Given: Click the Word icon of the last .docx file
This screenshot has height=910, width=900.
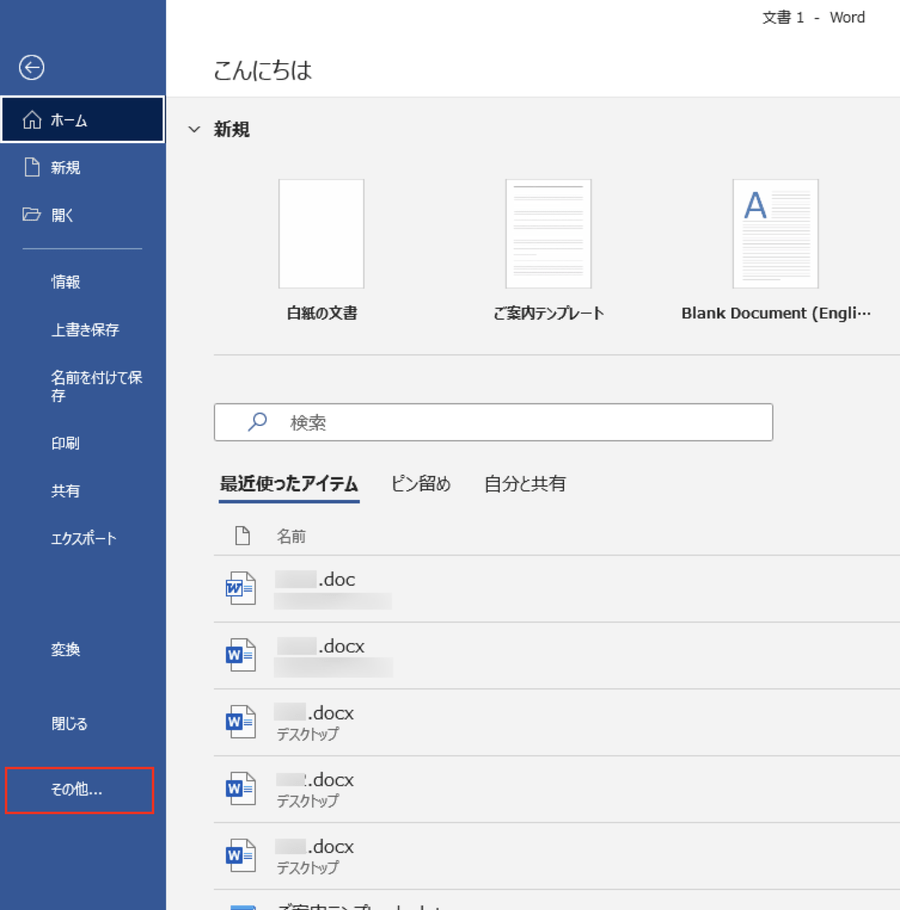Looking at the screenshot, I should (241, 856).
